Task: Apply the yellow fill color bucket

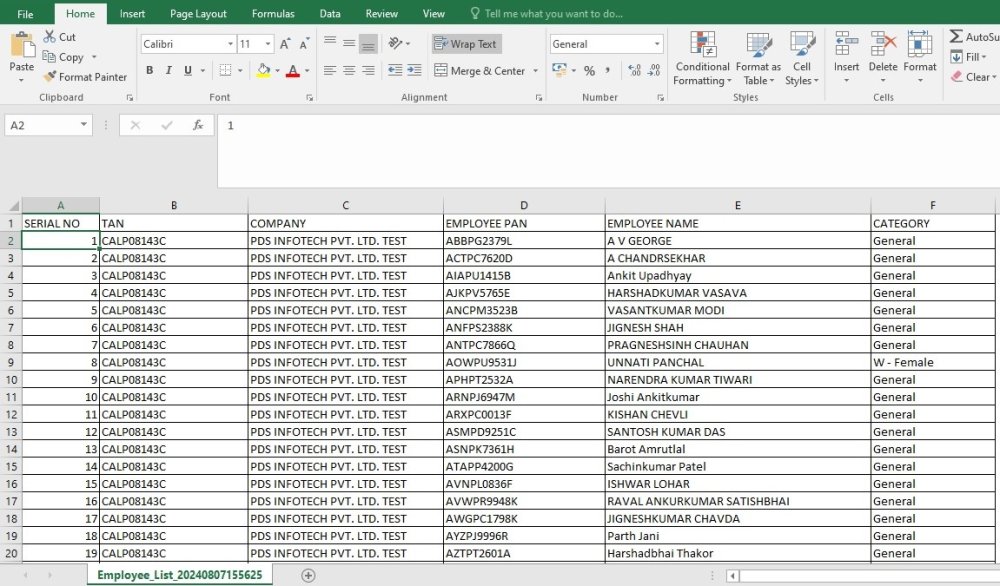Action: point(263,70)
